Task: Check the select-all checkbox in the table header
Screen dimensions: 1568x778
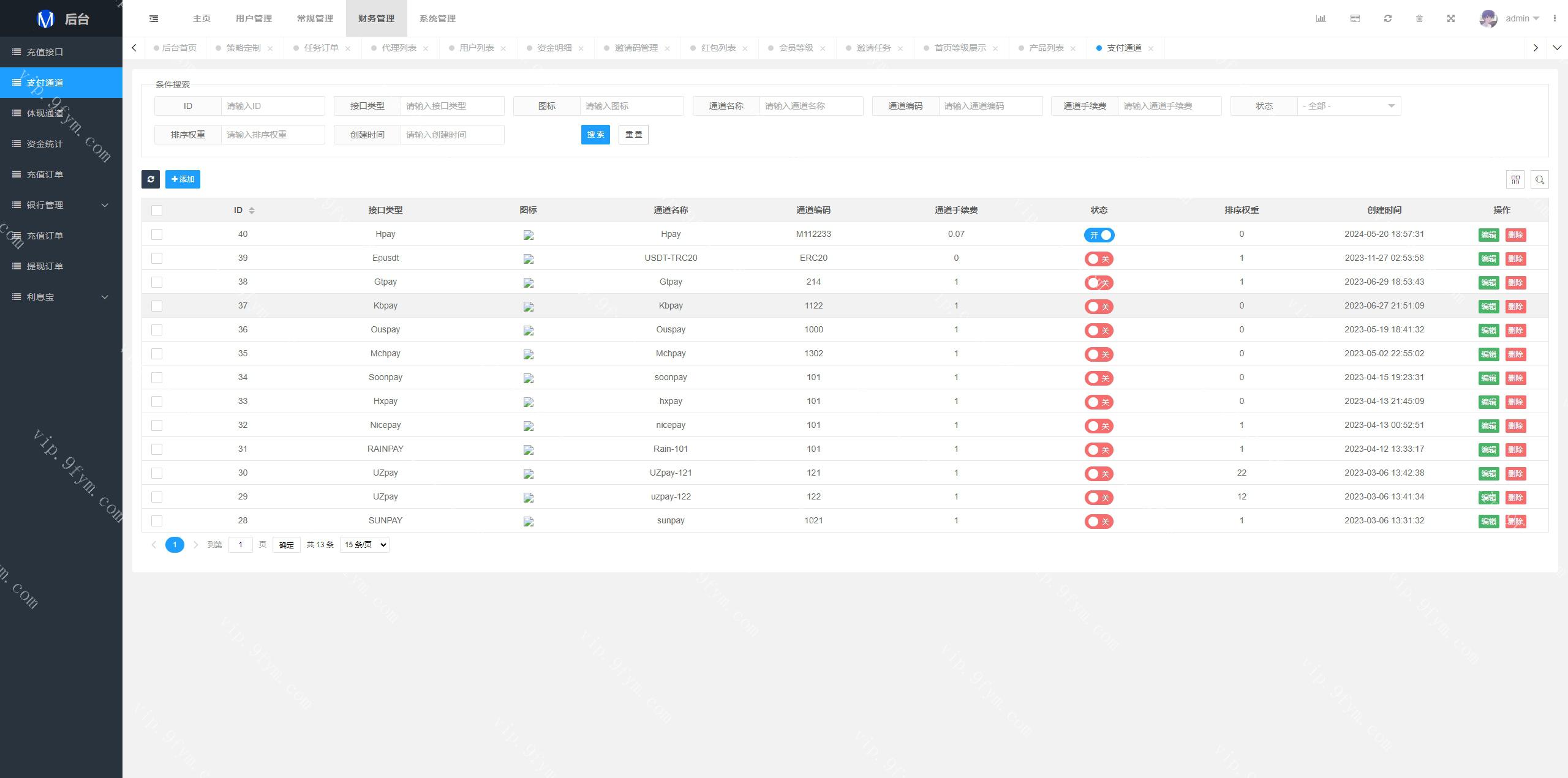Action: (x=157, y=211)
